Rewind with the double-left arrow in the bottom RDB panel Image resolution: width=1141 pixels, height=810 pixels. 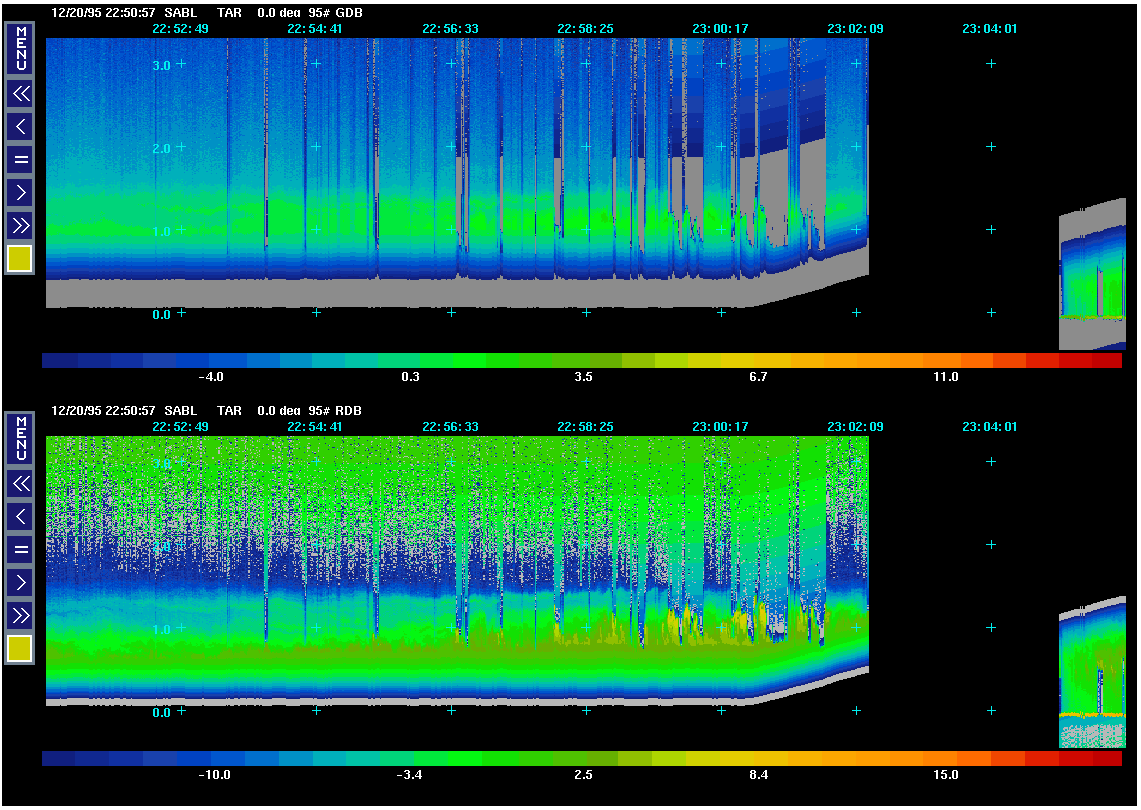click(x=20, y=484)
